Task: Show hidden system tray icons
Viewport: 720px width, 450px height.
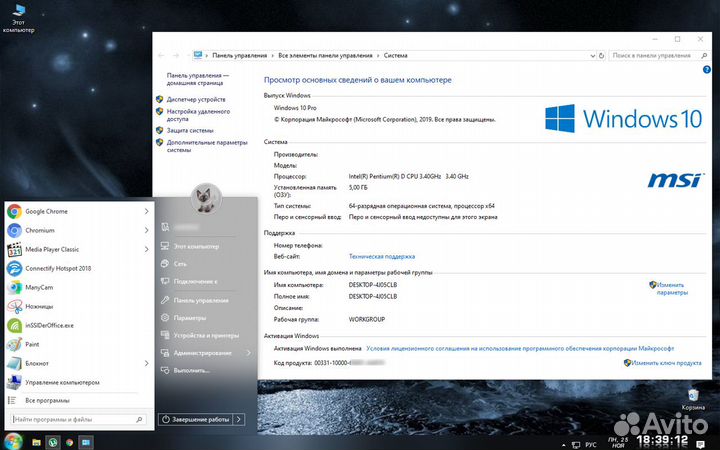Action: pos(564,445)
